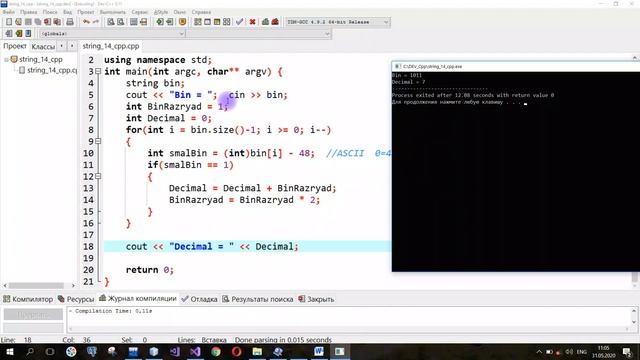Start debugging with the checkmark icon

coord(240,22)
